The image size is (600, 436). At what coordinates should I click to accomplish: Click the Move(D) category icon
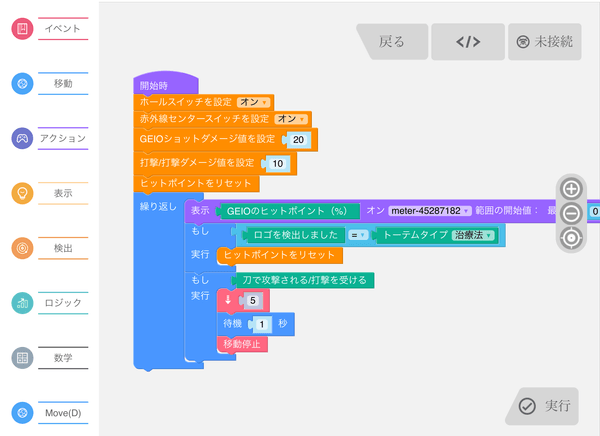point(22,412)
